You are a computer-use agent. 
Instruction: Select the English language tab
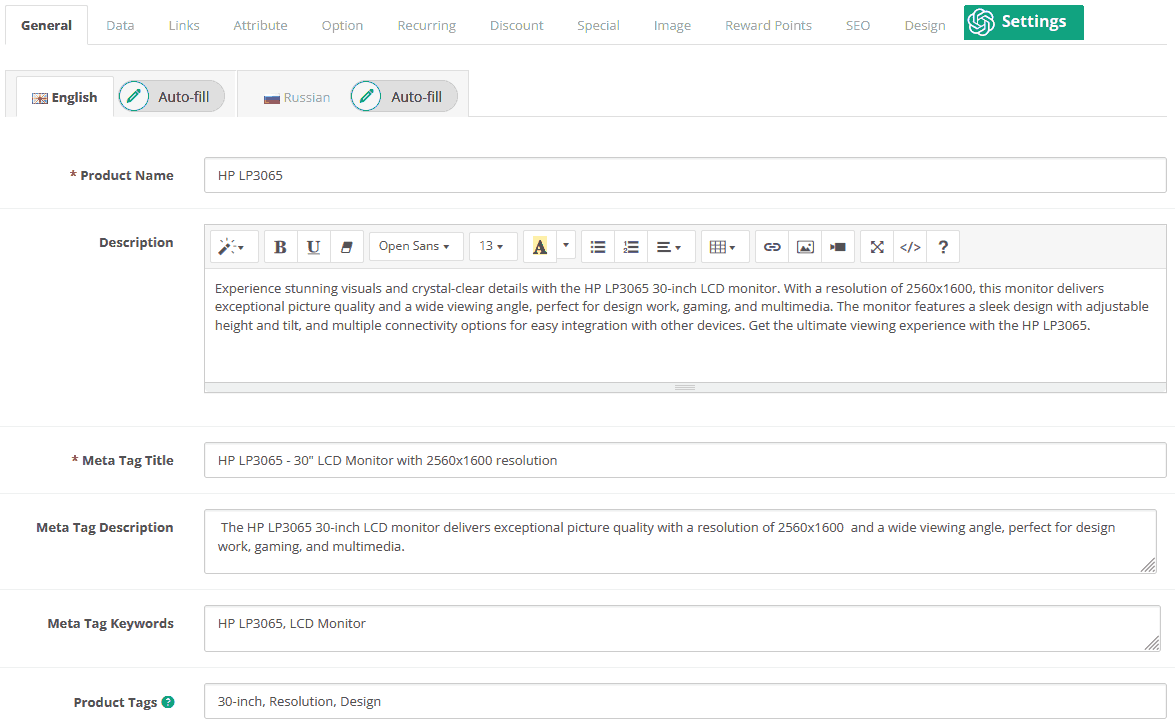click(65, 97)
